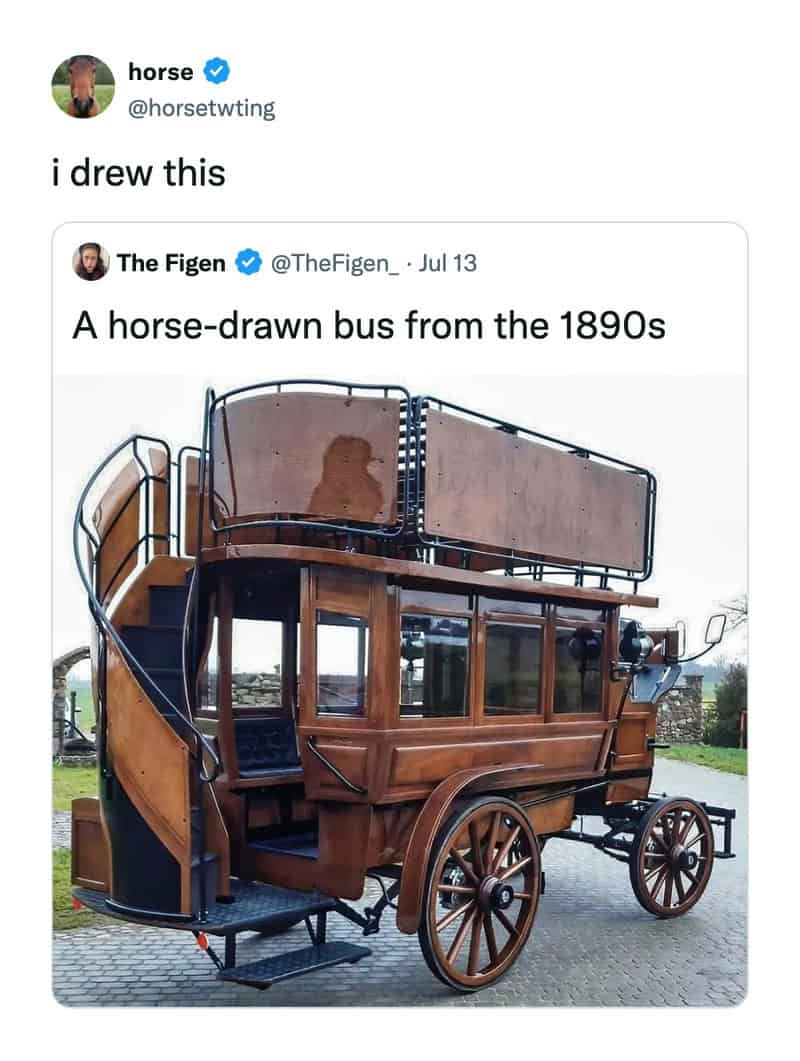
Task: Open the @TheFigen_ handle
Action: tap(335, 263)
